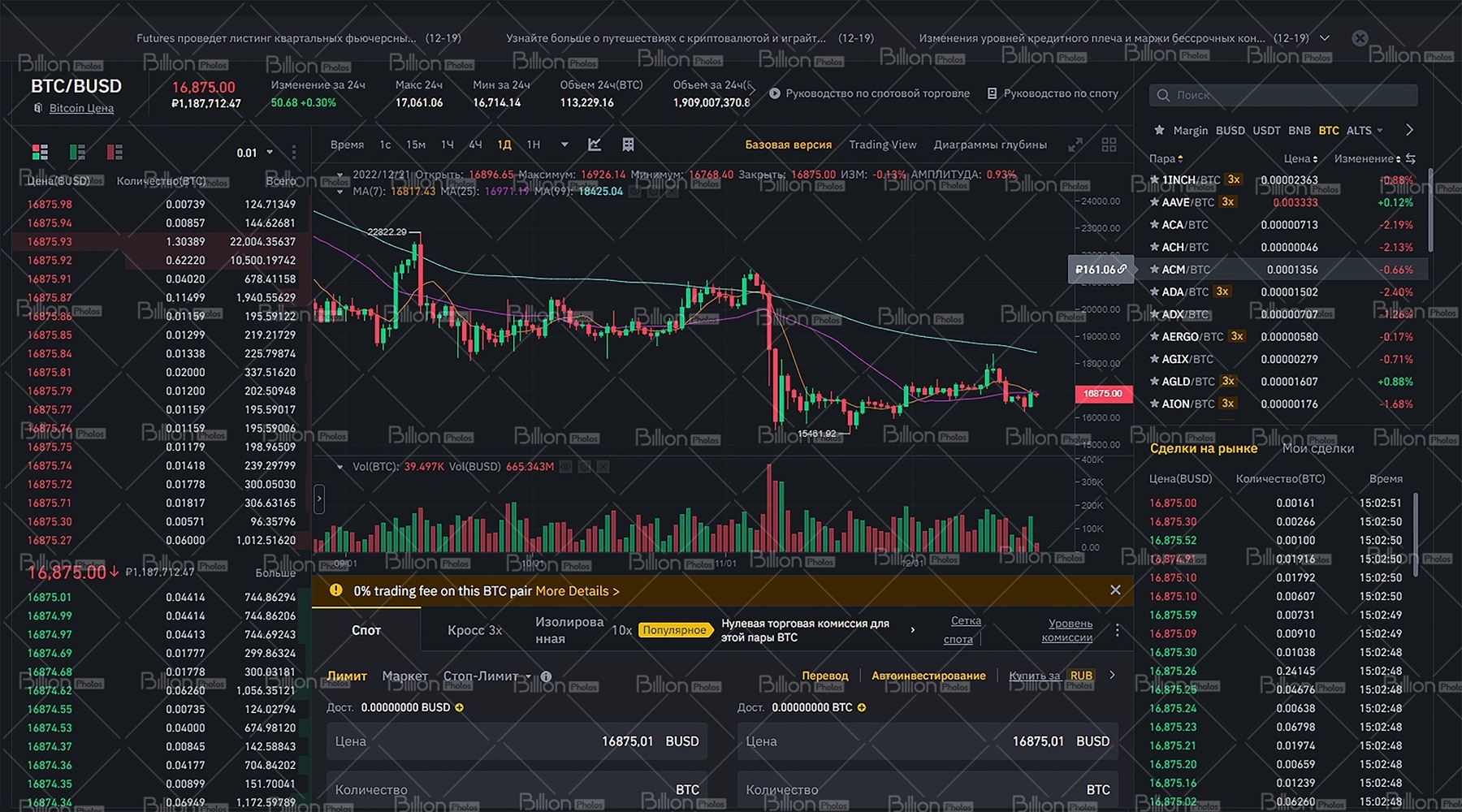1462x812 pixels.
Task: Open the order book more-options dots
Action: pos(294,153)
